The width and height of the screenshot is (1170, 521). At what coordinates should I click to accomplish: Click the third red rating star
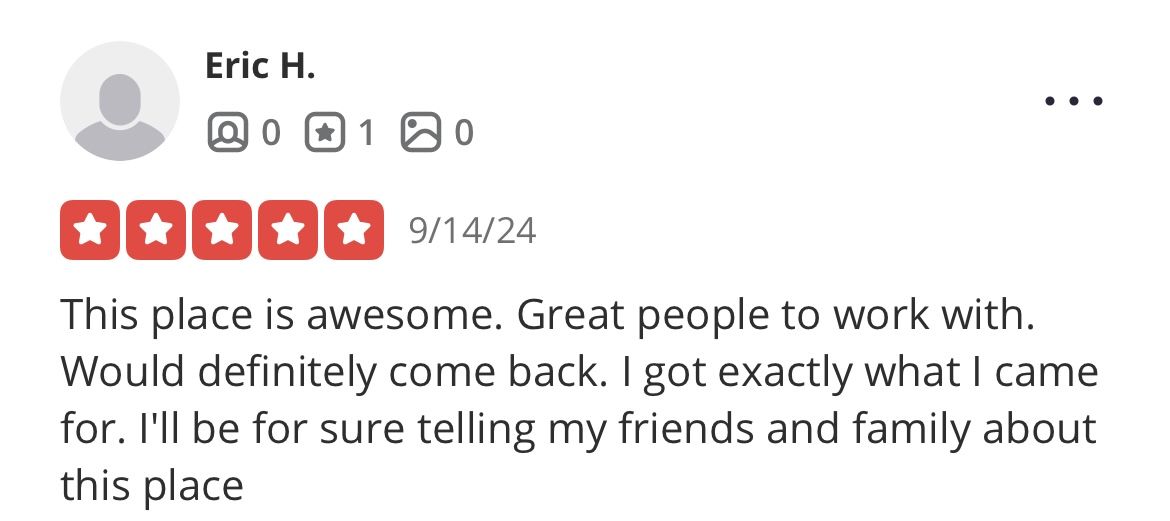[222, 230]
